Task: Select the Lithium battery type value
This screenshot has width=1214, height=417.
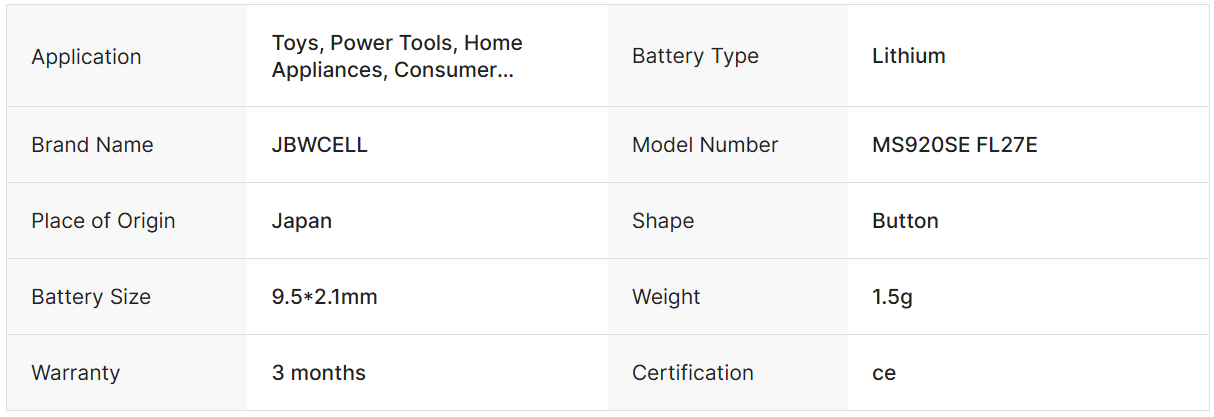Action: (908, 56)
